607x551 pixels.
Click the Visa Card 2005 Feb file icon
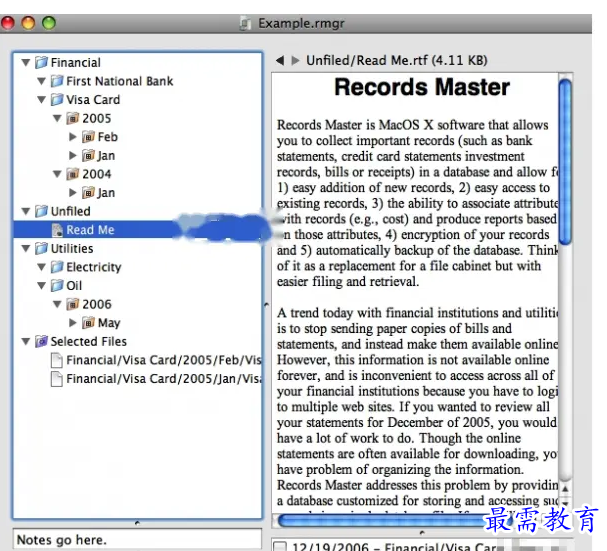(57, 360)
